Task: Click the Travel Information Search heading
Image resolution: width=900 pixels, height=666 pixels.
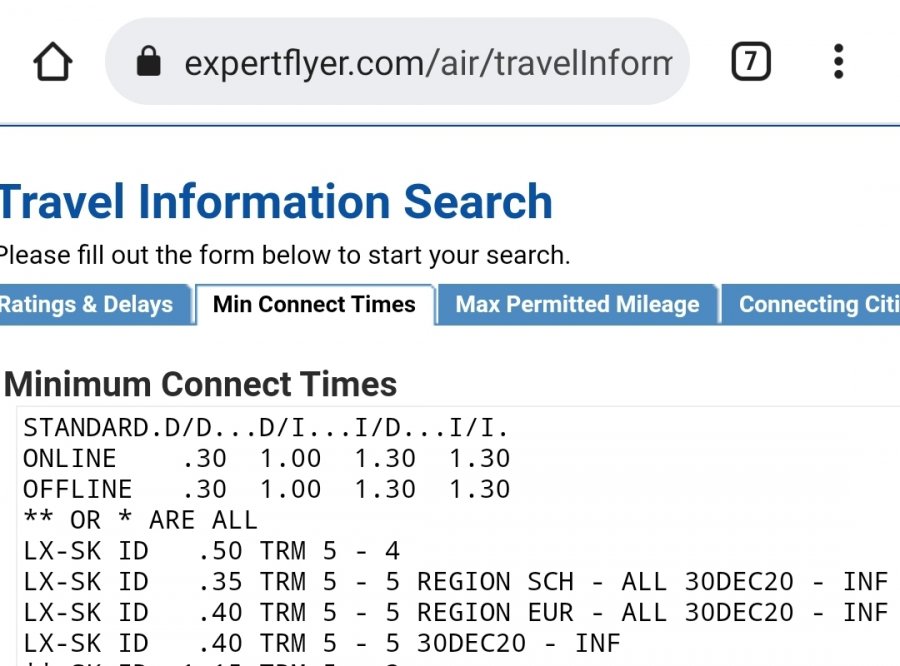Action: [x=276, y=202]
